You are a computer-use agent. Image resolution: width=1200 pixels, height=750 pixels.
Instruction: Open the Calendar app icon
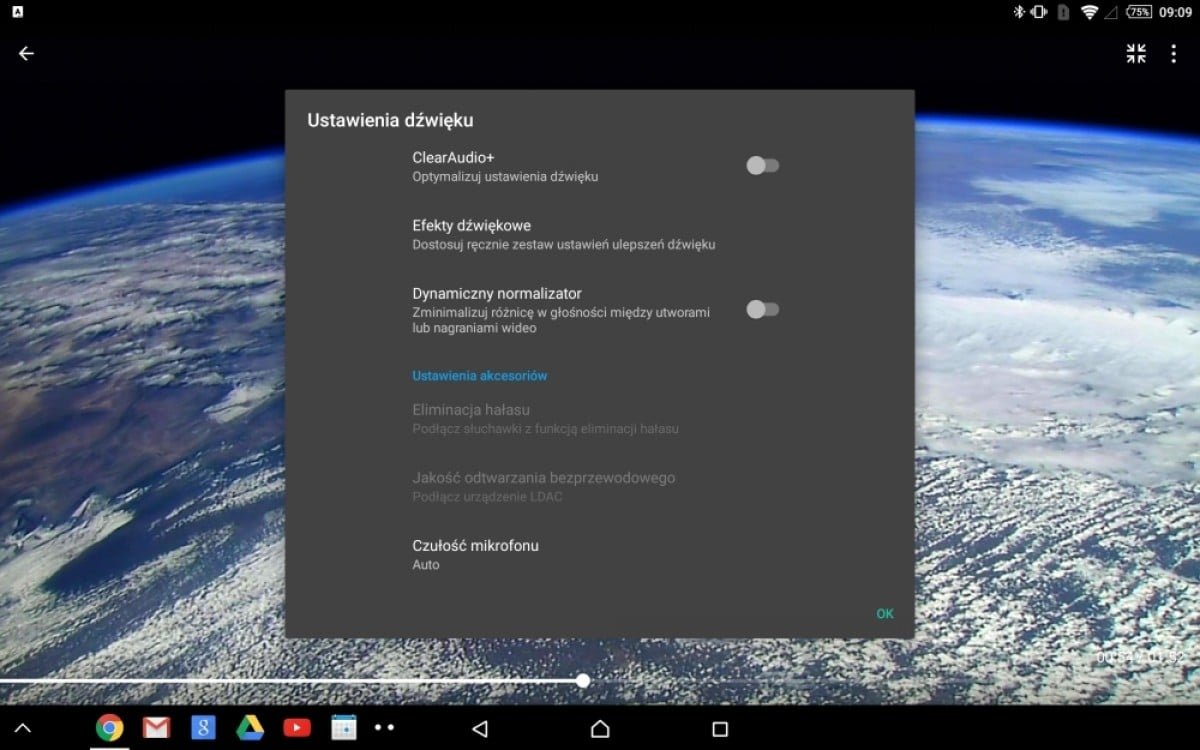point(344,728)
